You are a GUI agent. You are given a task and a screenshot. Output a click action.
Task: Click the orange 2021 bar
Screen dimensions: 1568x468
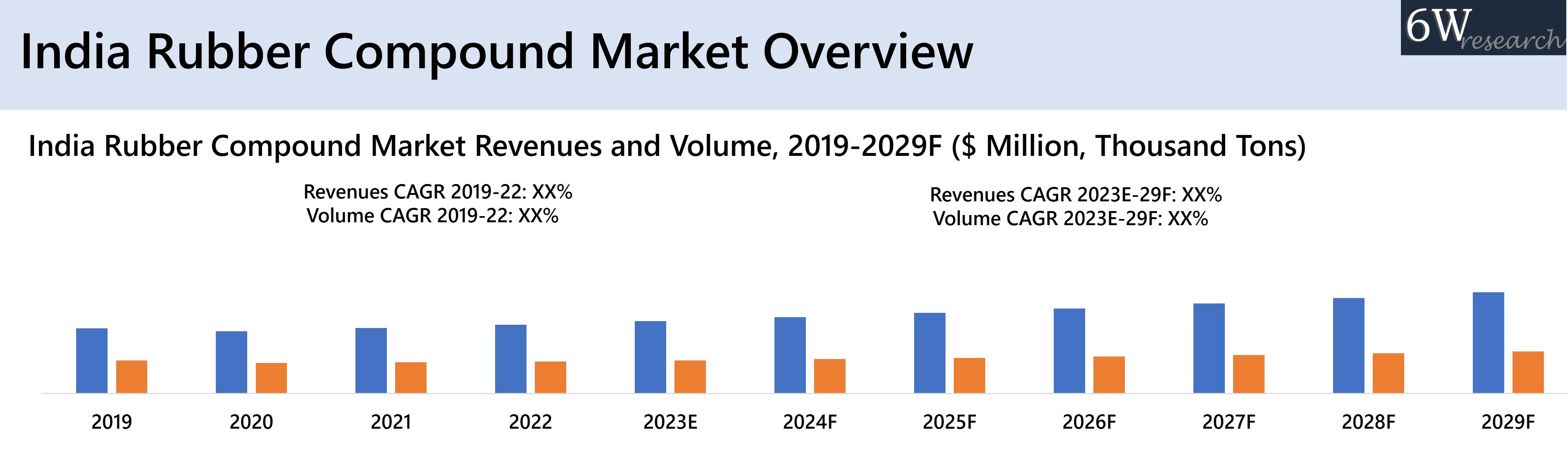[411, 377]
